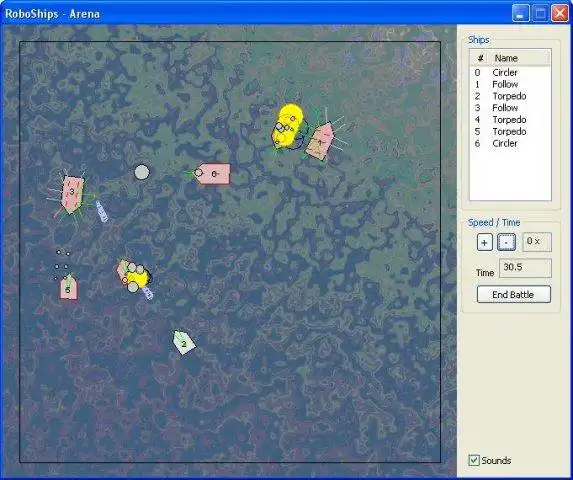Click the small yellow explosion near ship 5
Screen dimensions: 573x480
click(138, 278)
